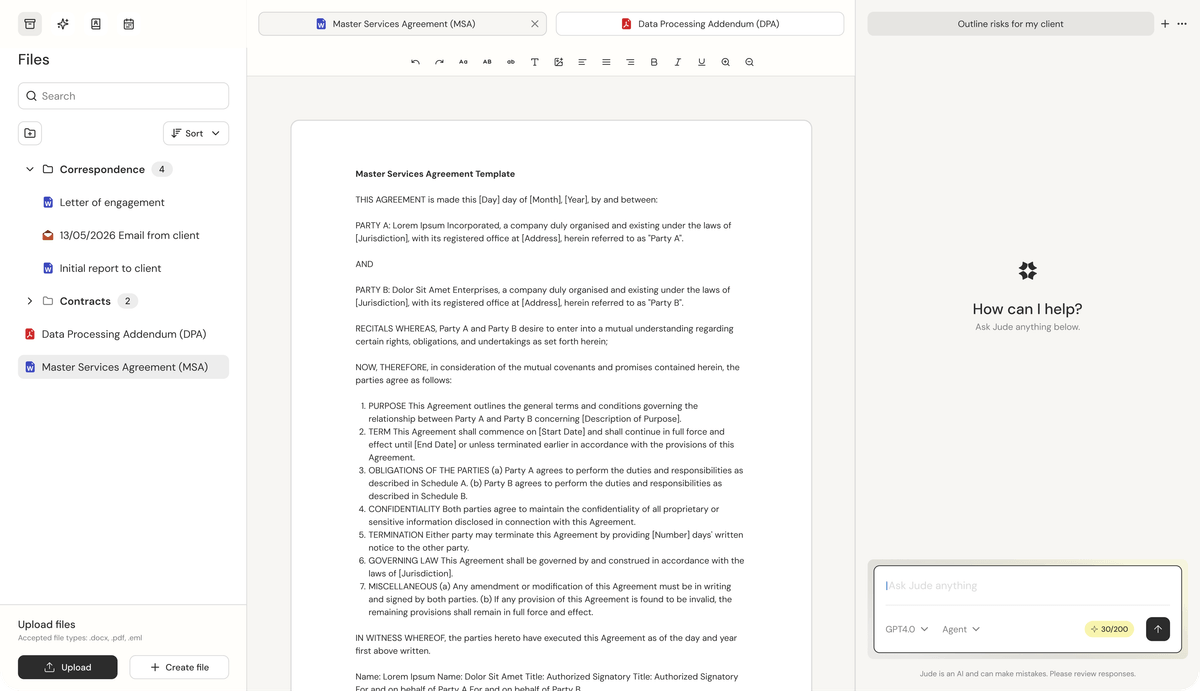The width and height of the screenshot is (1200, 691).
Task: Toggle underline formatting
Action: (x=702, y=62)
